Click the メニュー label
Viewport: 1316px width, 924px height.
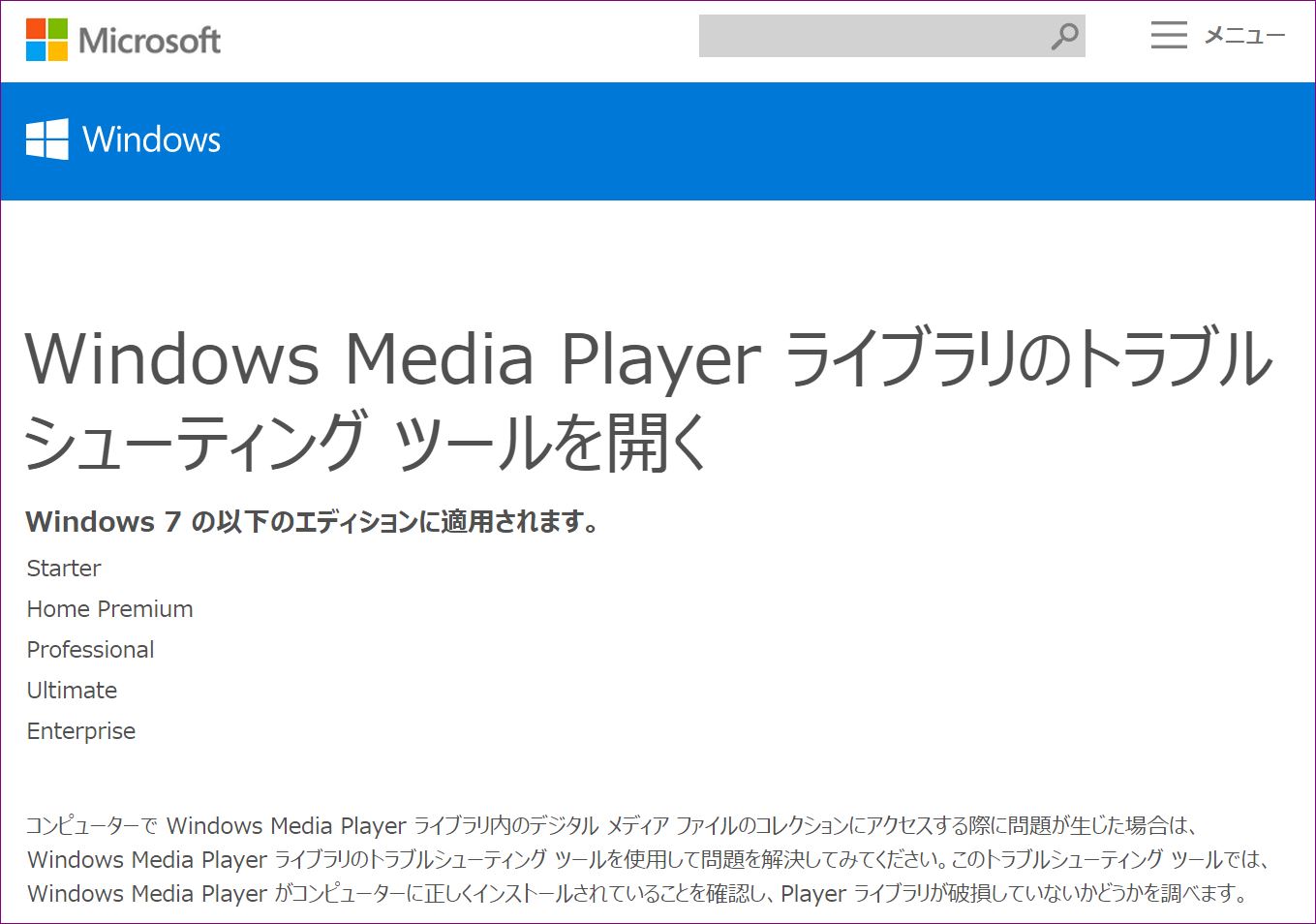click(x=1243, y=36)
